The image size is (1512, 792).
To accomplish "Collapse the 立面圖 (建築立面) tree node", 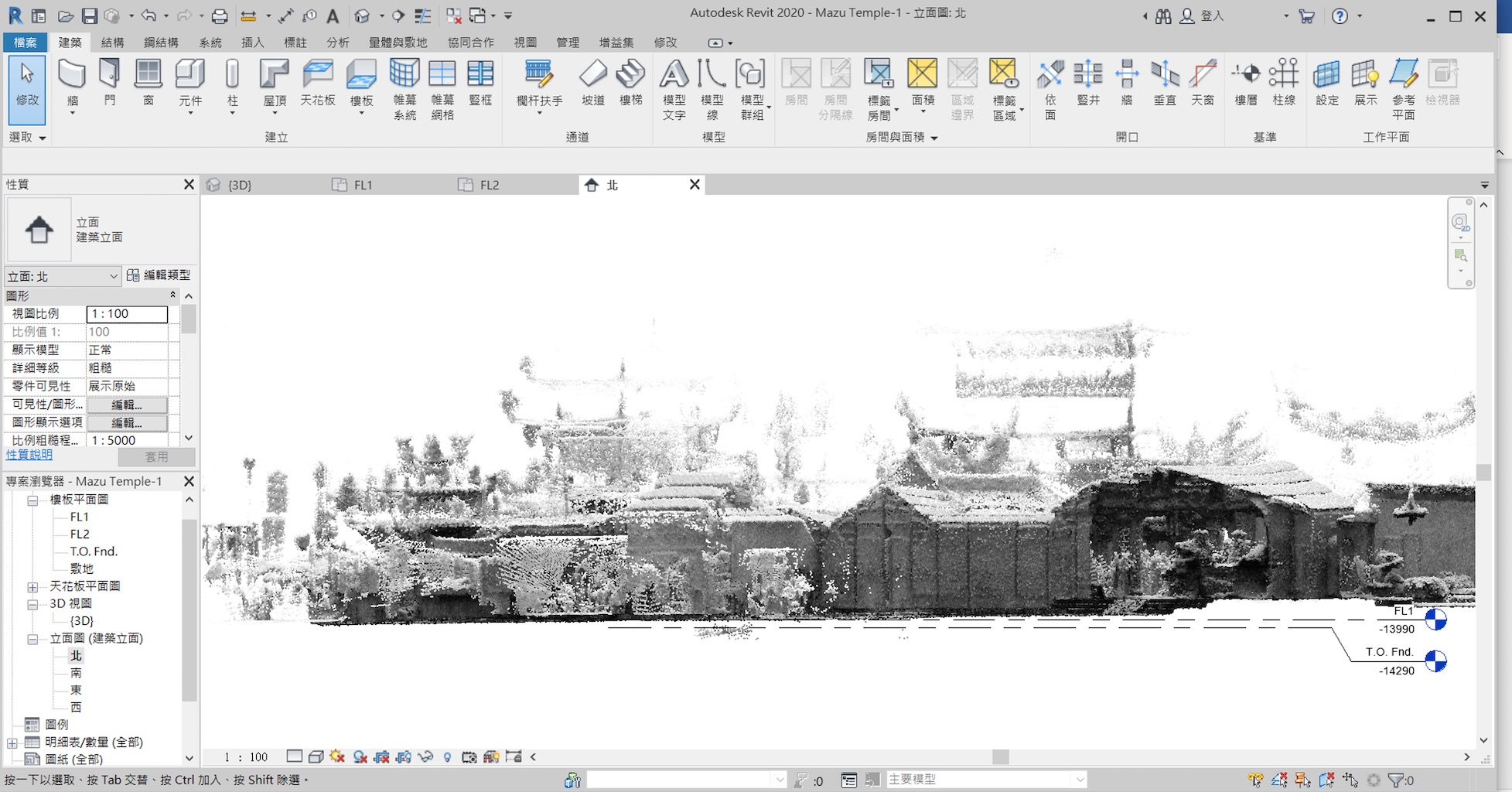I will [32, 639].
